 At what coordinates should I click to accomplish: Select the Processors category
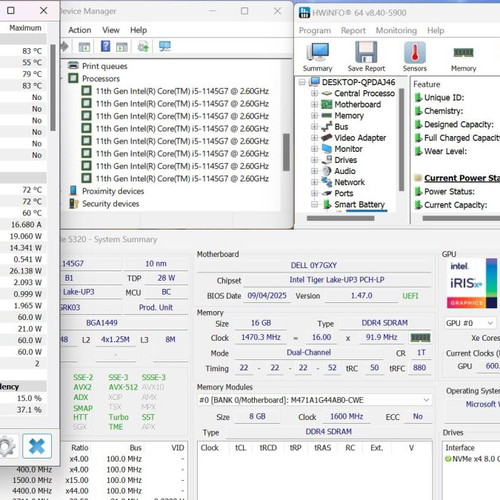[x=101, y=79]
